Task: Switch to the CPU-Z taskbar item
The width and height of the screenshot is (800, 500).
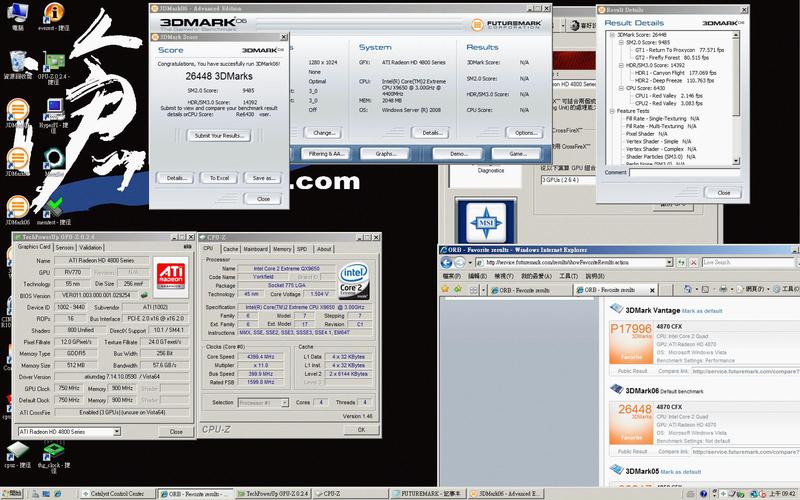Action: 351,494
